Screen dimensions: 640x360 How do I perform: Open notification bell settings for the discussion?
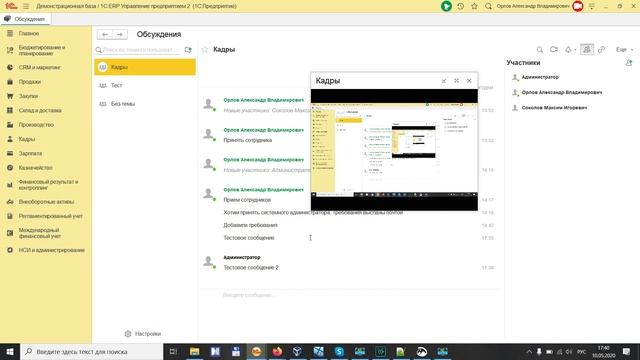point(569,49)
